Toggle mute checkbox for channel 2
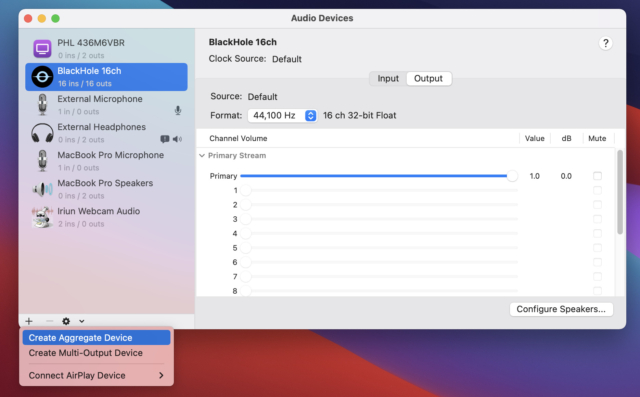The image size is (640, 397). click(x=597, y=204)
